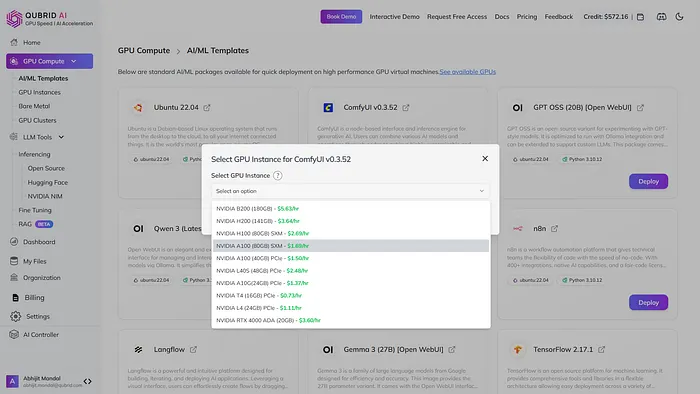Collapse the LLM Tools chevron
700x394 pixels.
[61, 137]
